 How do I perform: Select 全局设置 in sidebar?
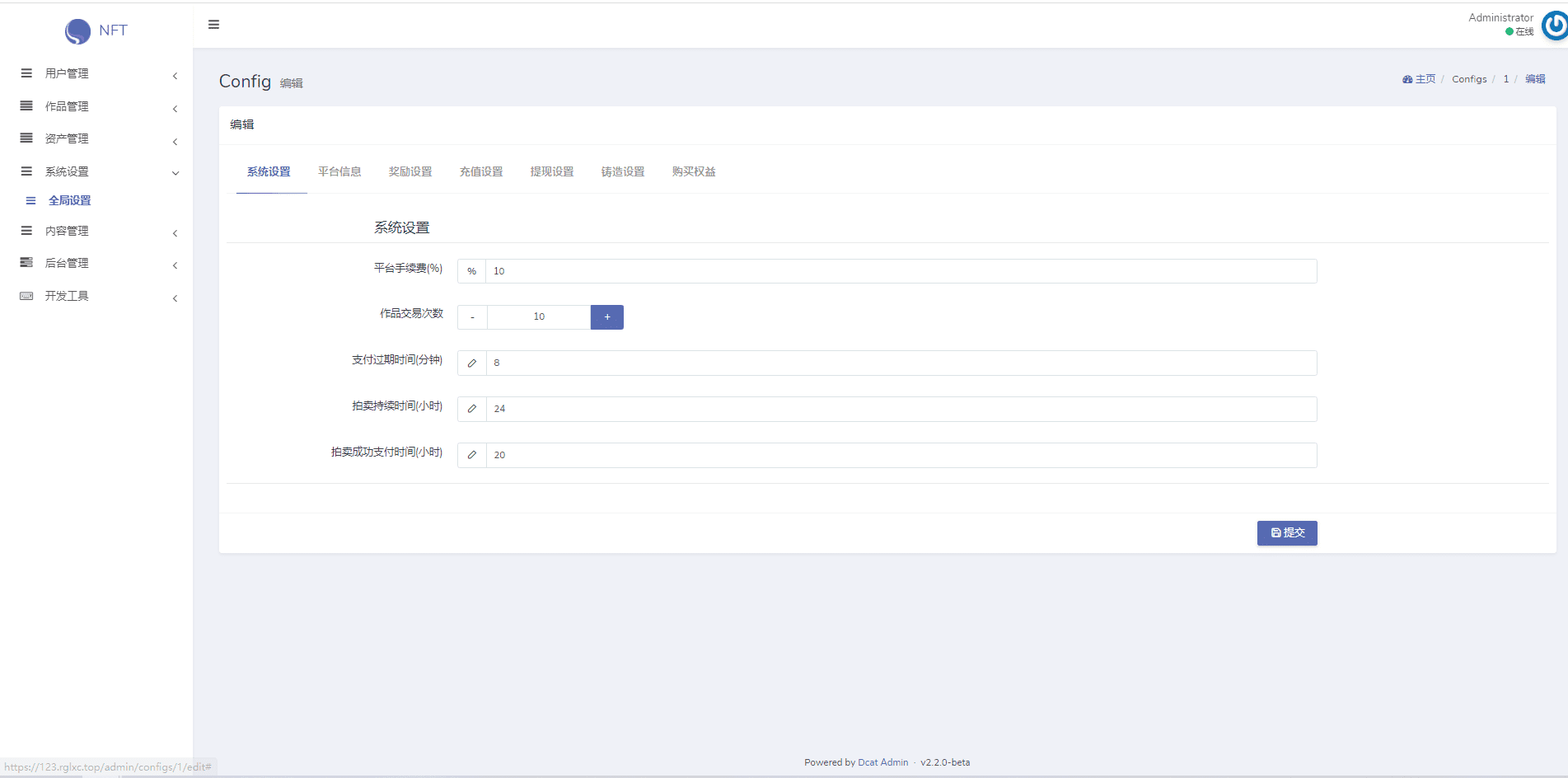coord(69,200)
